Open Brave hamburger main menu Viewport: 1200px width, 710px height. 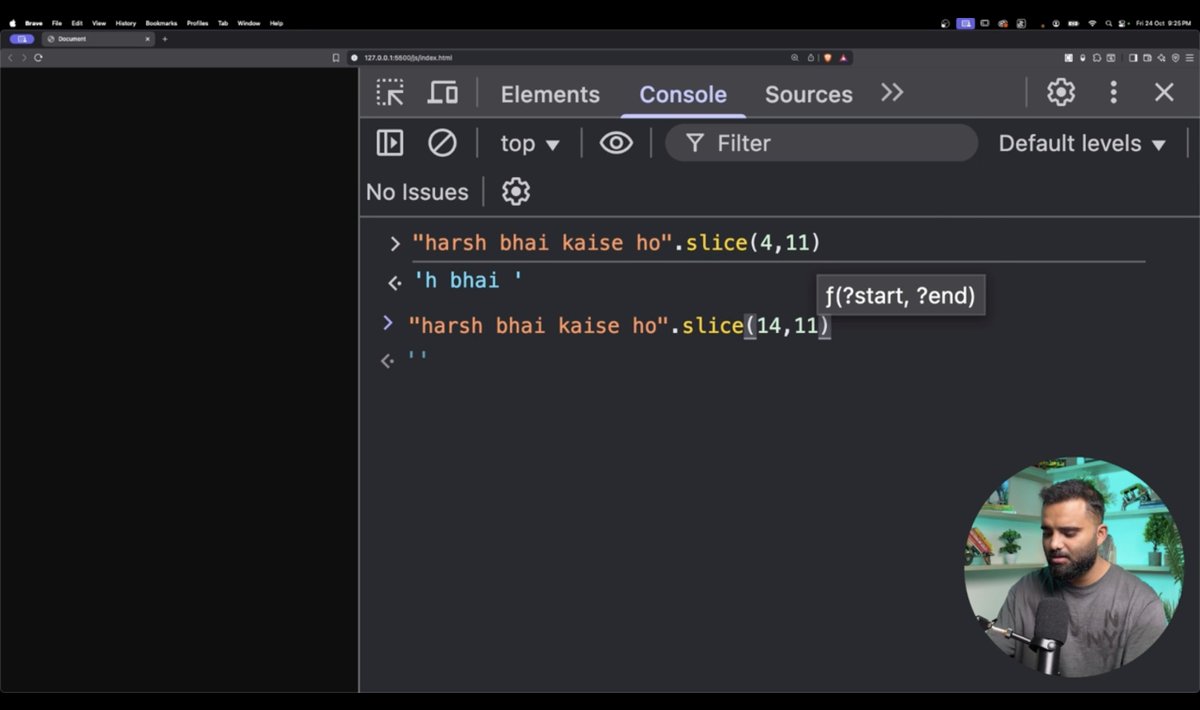coord(1189,58)
